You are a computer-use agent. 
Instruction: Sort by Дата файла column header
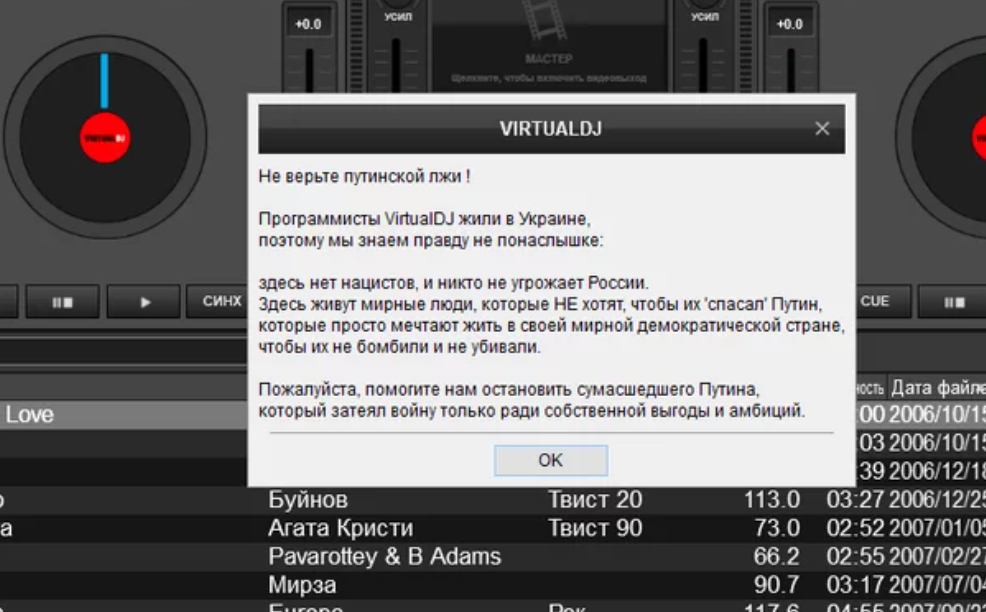pos(938,388)
